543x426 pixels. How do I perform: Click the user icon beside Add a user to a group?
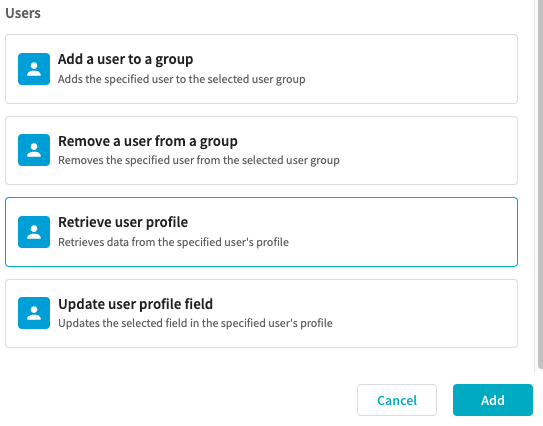tap(34, 69)
